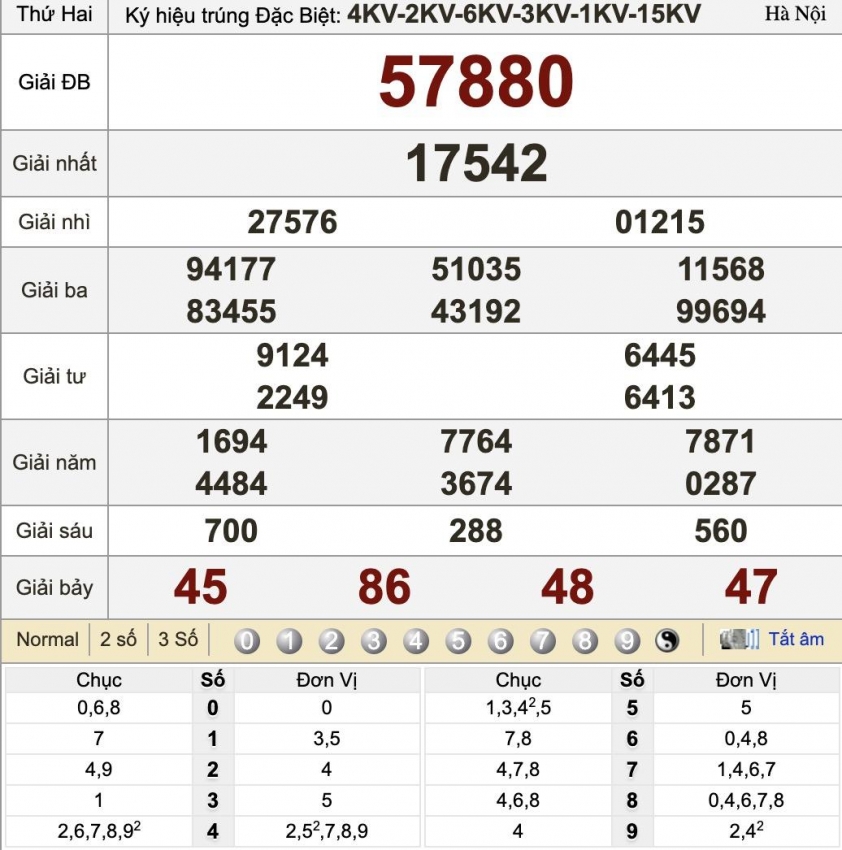Viewport: 842px width, 850px height.
Task: Select ball number 6 filter
Action: coord(500,640)
